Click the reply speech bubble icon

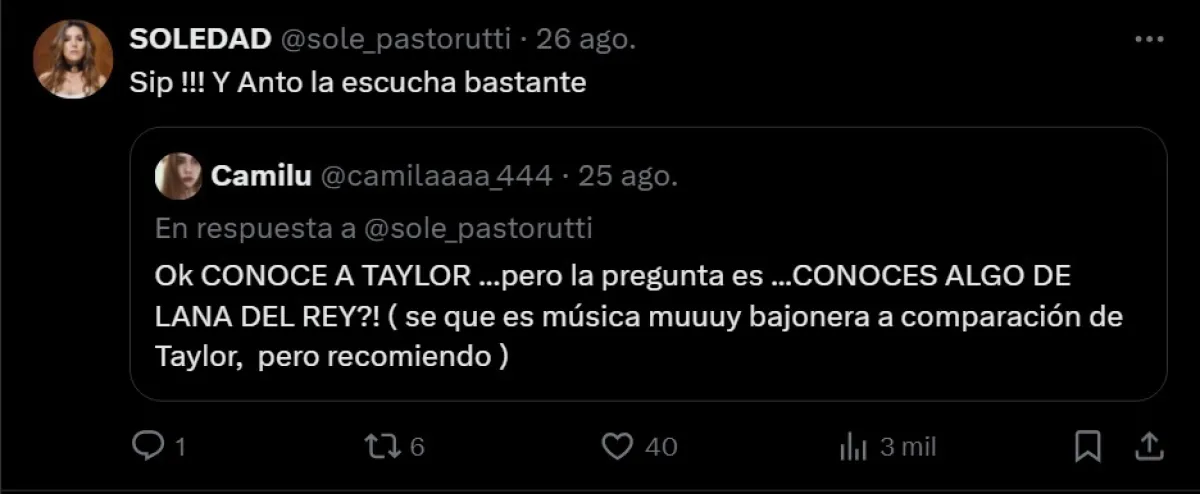tap(147, 445)
